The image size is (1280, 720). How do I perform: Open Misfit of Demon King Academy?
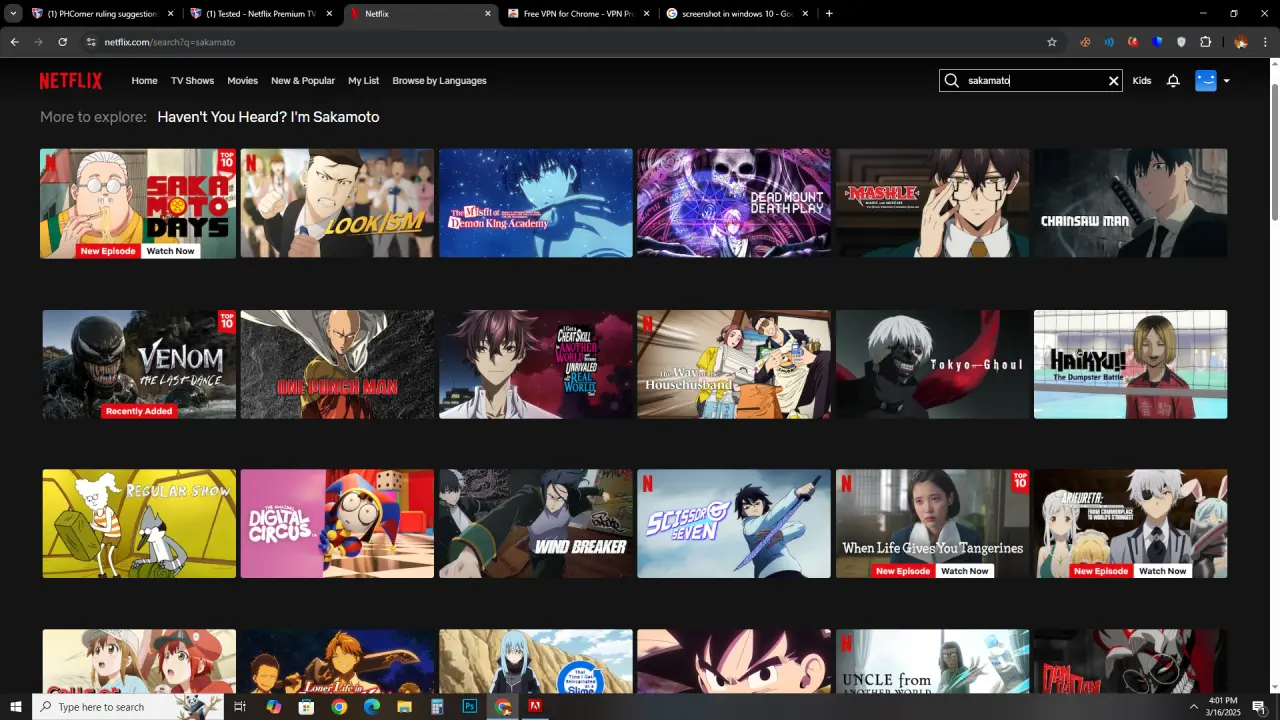pyautogui.click(x=536, y=203)
